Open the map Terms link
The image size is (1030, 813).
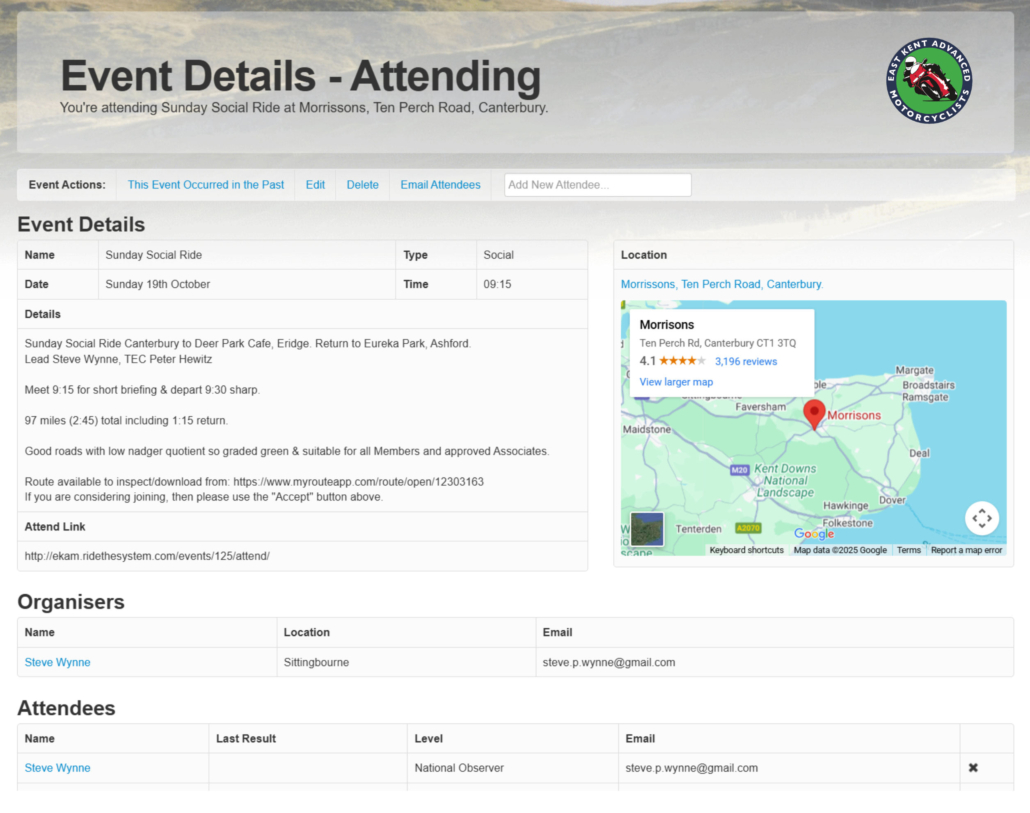point(908,550)
